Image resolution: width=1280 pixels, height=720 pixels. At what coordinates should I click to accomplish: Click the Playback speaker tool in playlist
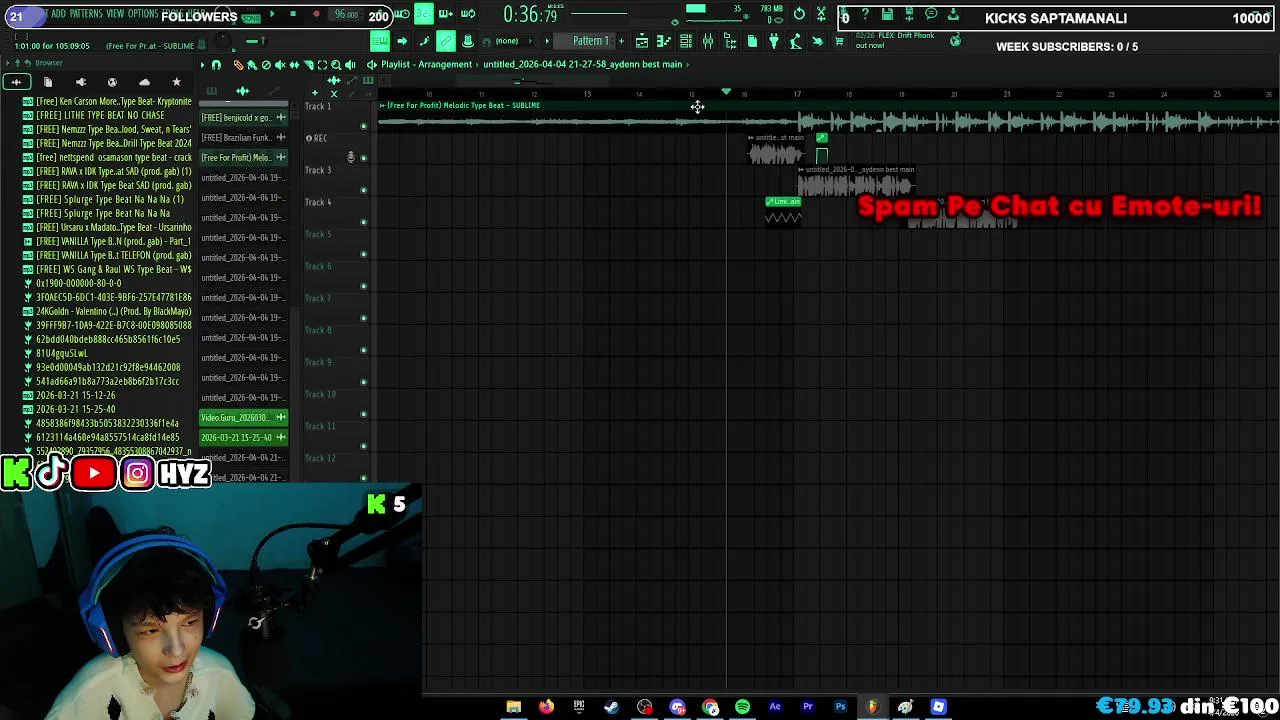click(x=350, y=65)
